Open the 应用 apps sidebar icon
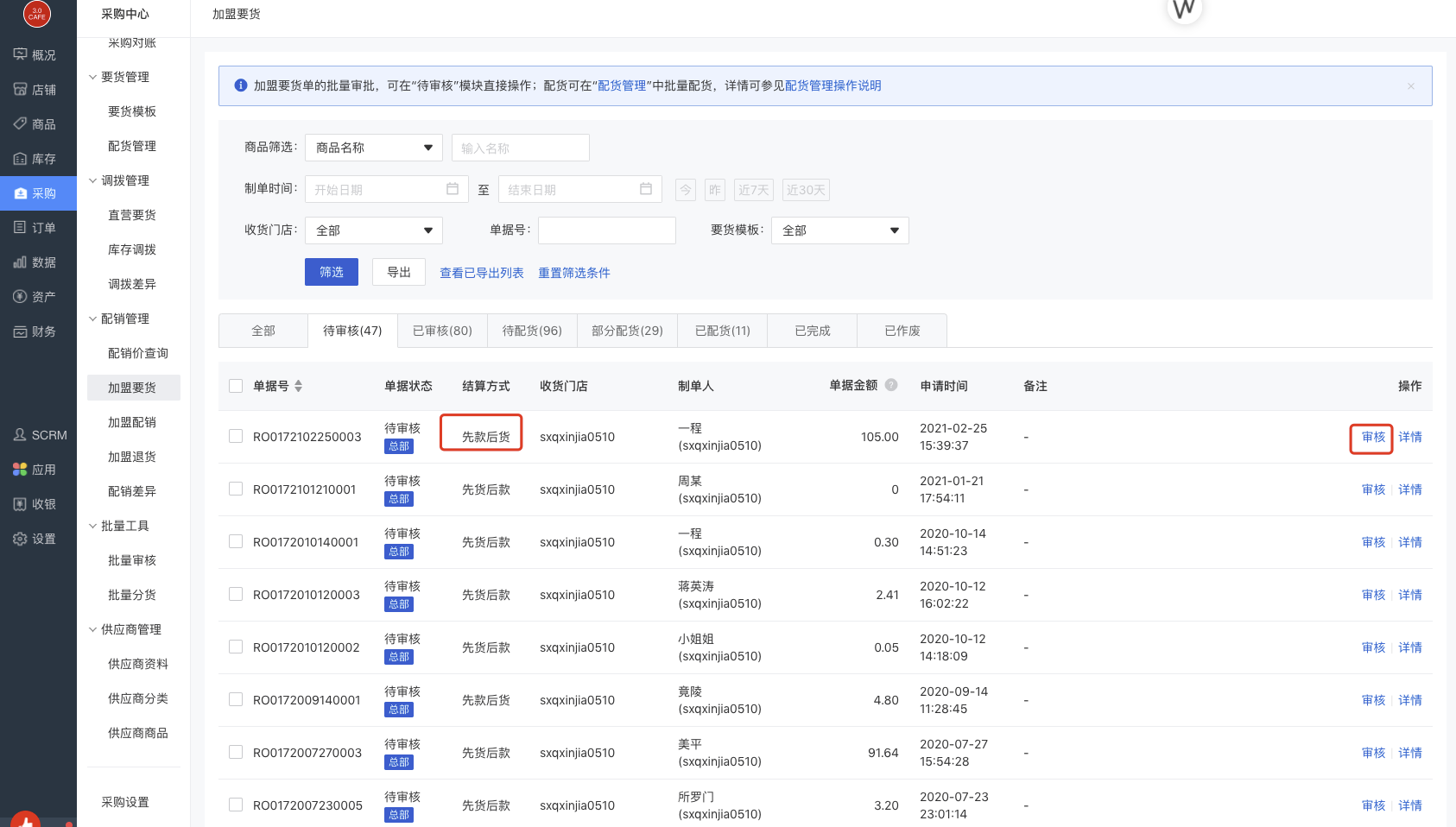The image size is (1456, 827). tap(21, 469)
